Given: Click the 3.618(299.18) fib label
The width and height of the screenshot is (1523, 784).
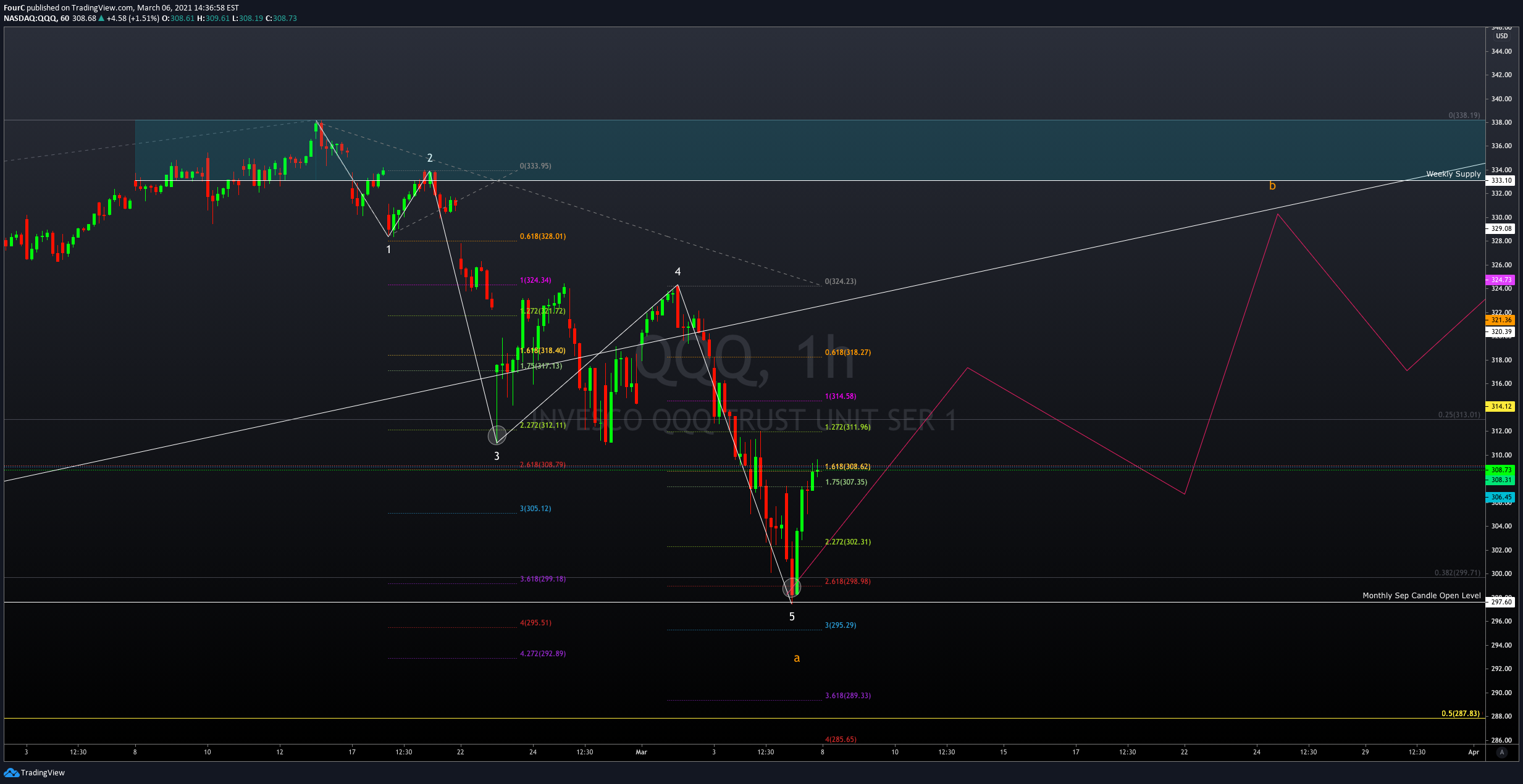Looking at the screenshot, I should tap(543, 579).
